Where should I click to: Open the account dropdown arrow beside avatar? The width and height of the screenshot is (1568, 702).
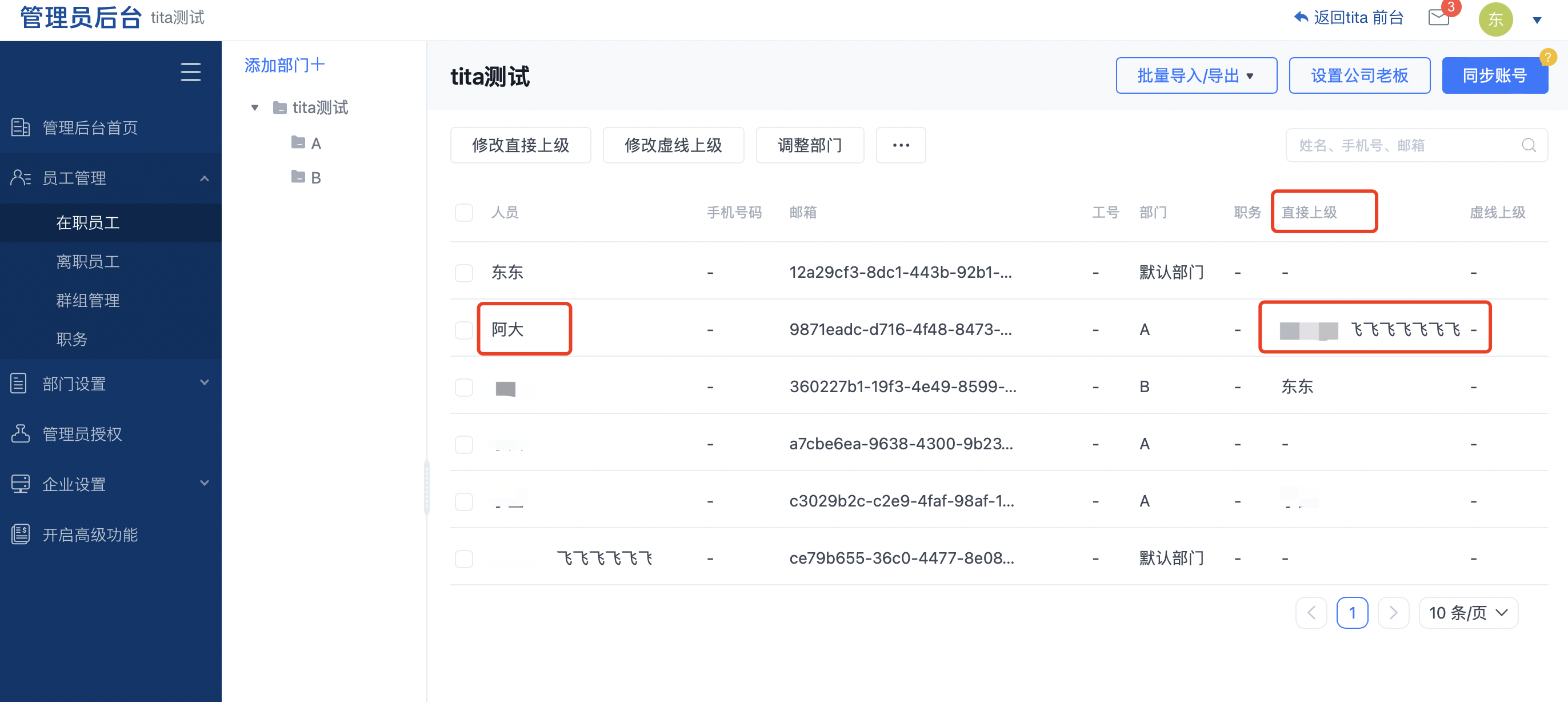pos(1537,20)
